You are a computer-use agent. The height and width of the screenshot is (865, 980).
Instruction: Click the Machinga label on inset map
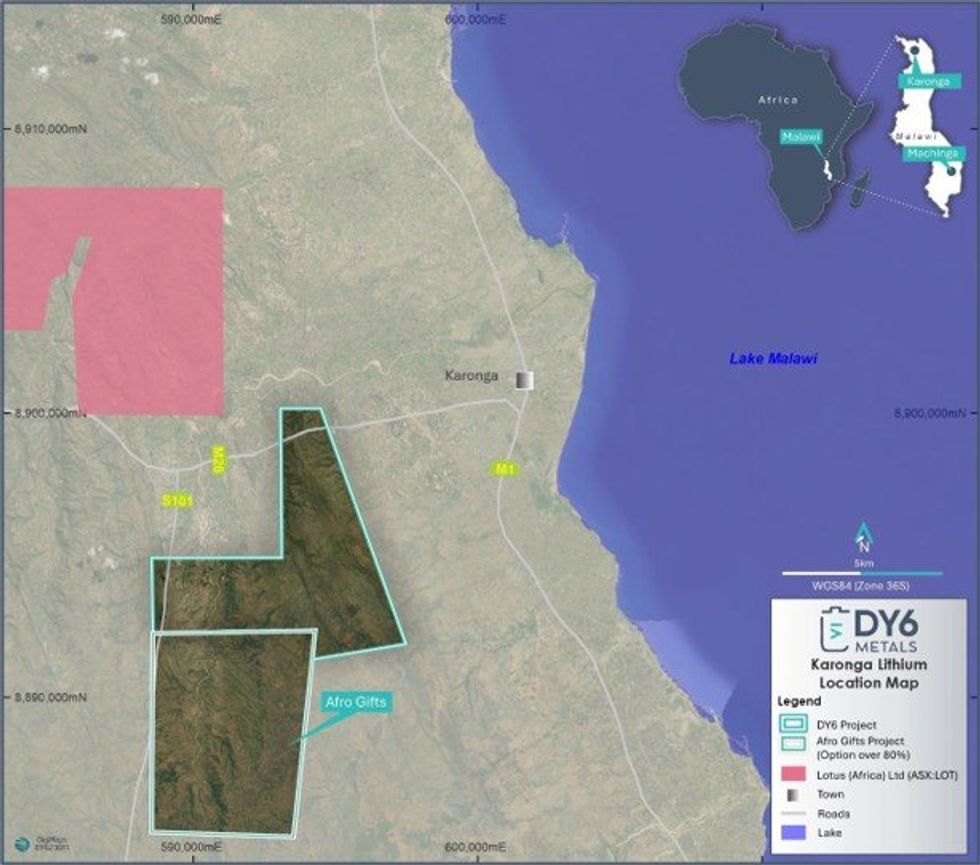(x=933, y=153)
